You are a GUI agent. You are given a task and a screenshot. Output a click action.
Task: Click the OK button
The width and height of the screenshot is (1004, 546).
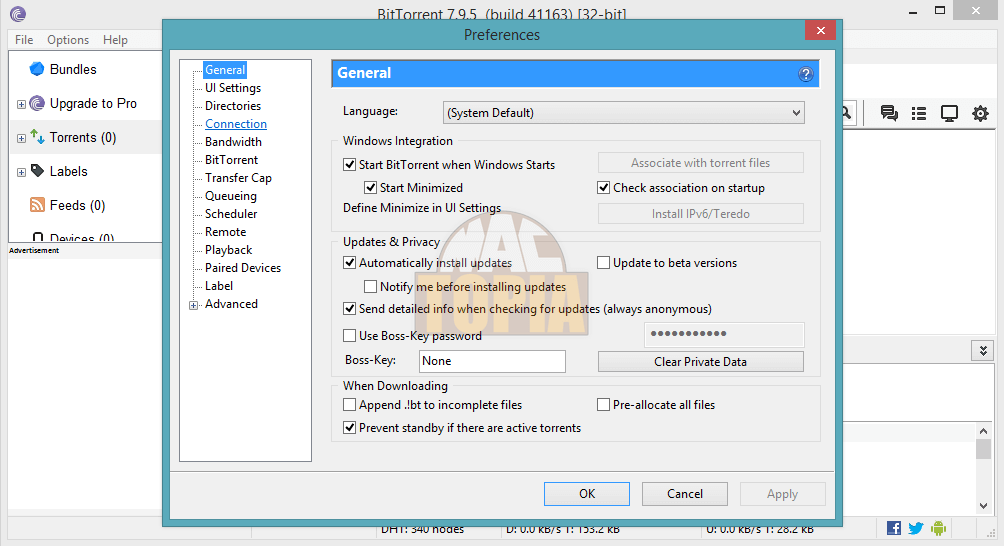click(587, 494)
